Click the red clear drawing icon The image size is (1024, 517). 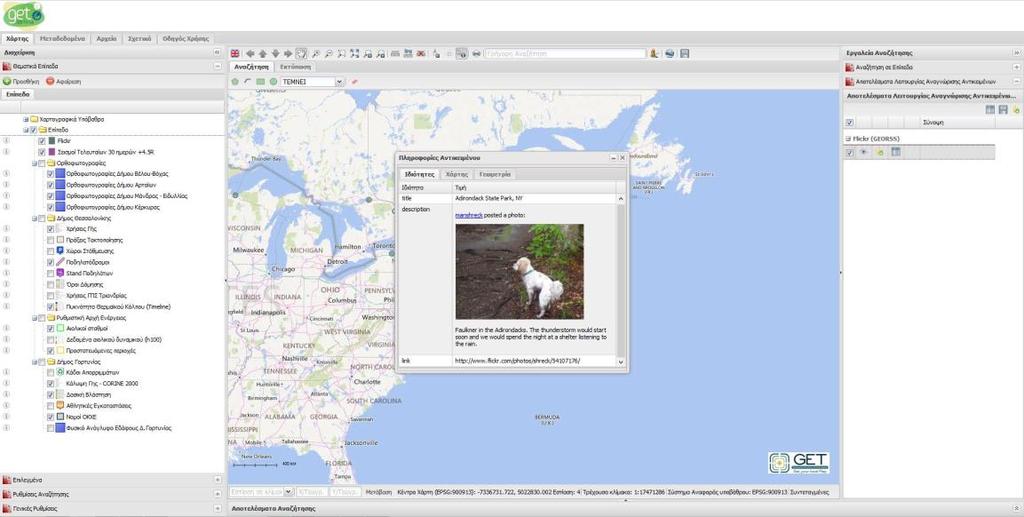point(355,82)
